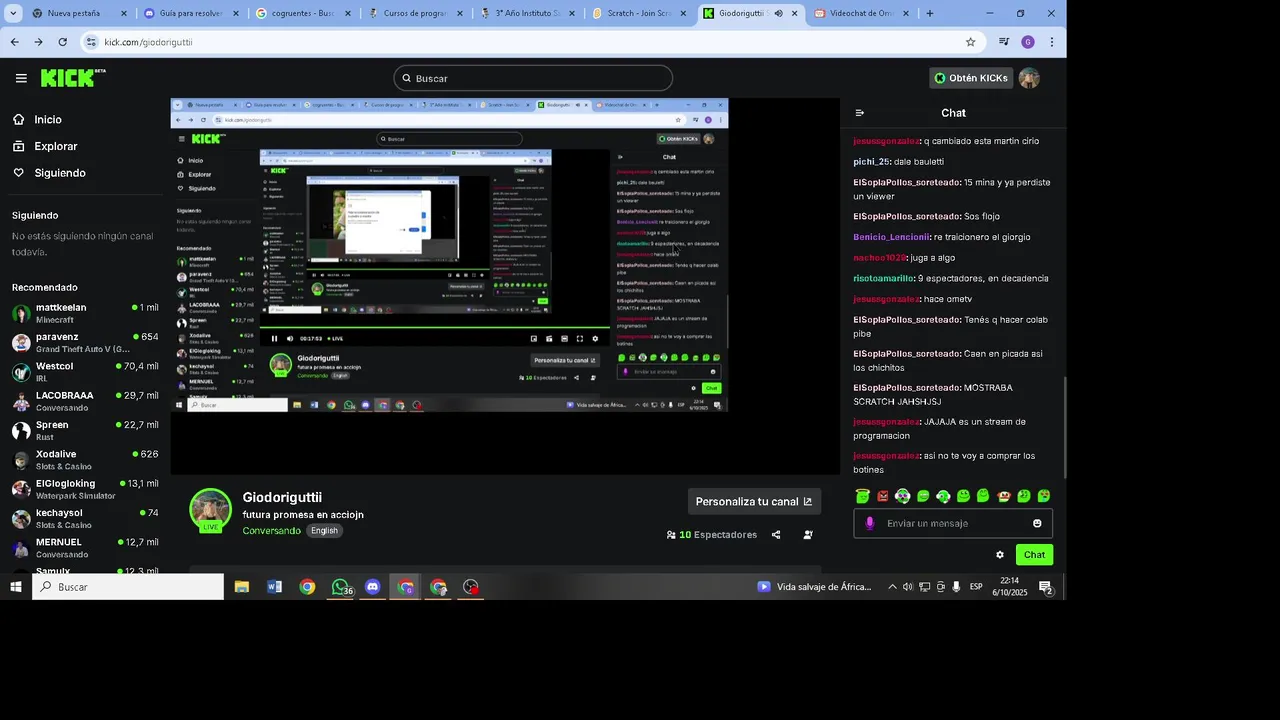
Task: Open Chrome three-dot menu
Action: click(x=1051, y=42)
